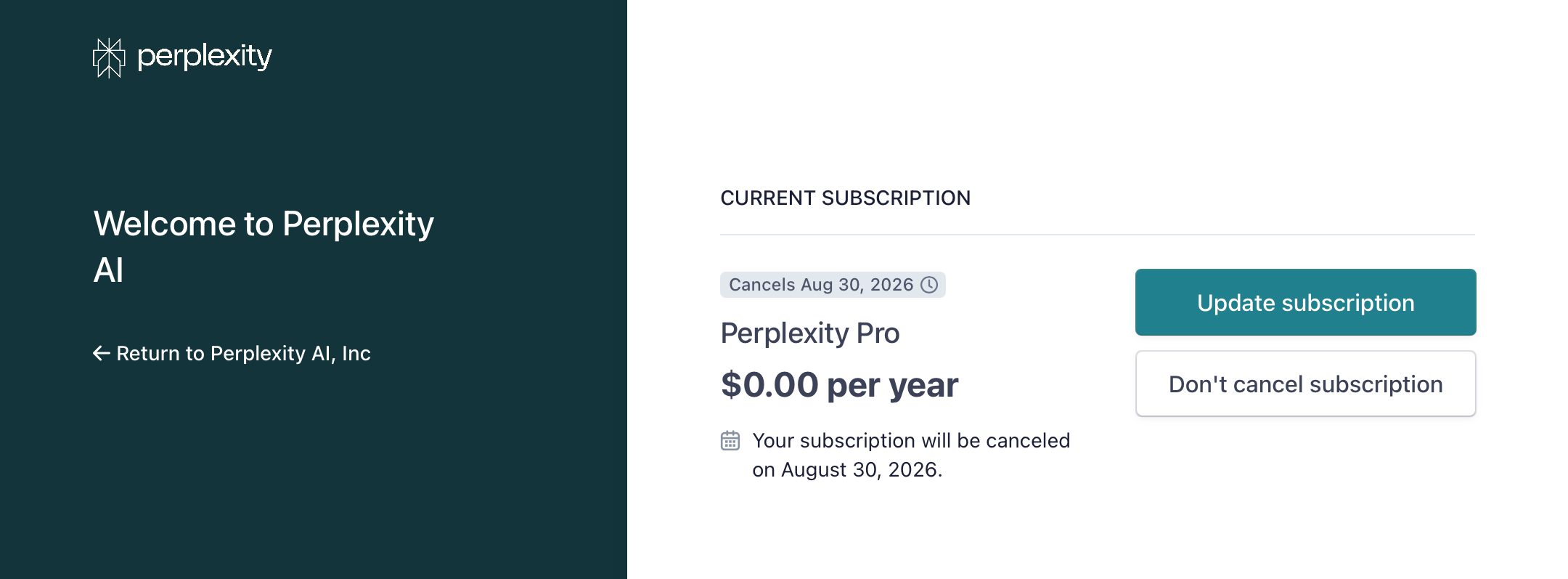Viewport: 1568px width, 579px height.
Task: Click the CURRENT SUBSCRIPTION section header
Action: 845,198
